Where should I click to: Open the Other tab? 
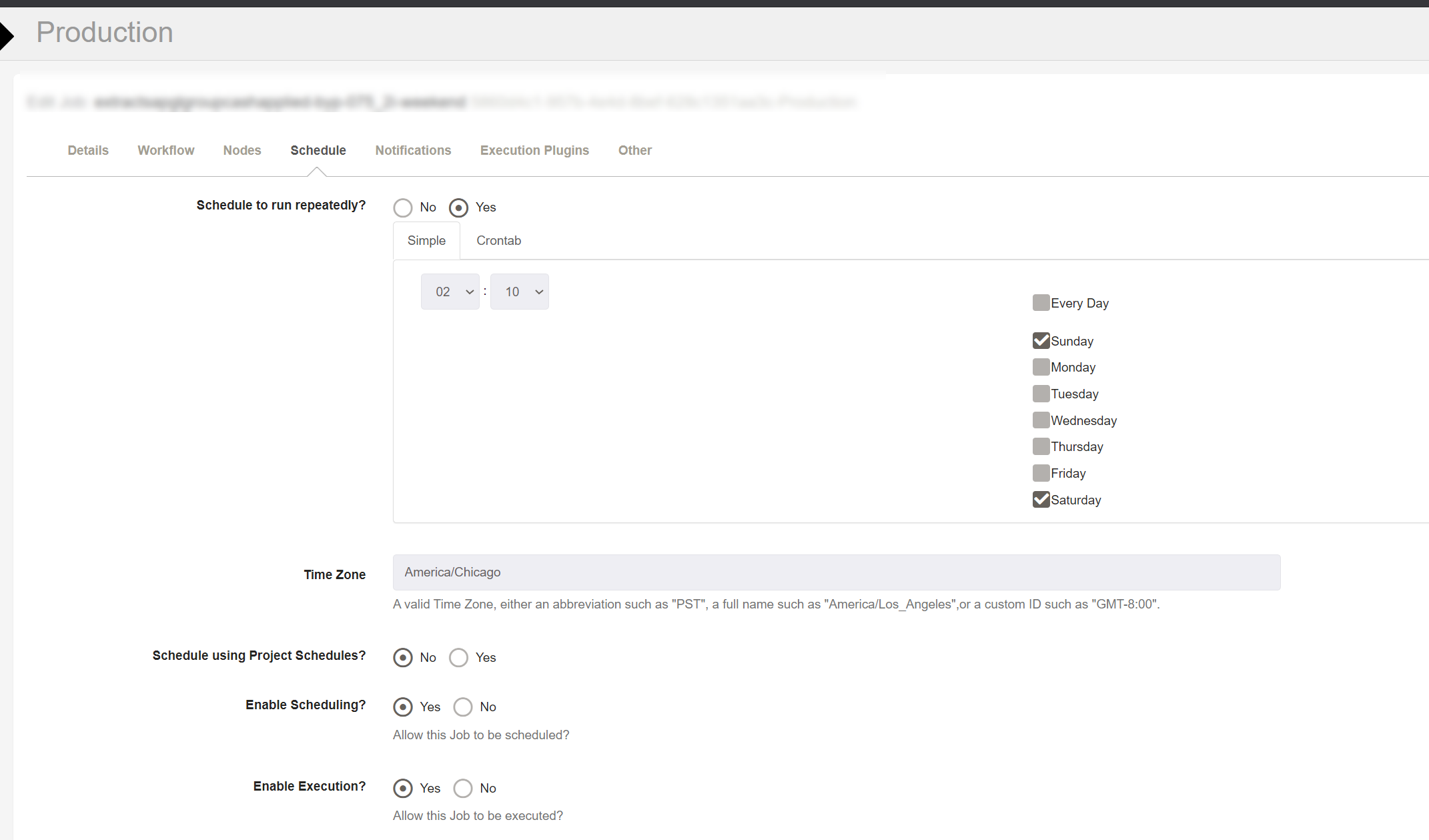click(x=634, y=150)
